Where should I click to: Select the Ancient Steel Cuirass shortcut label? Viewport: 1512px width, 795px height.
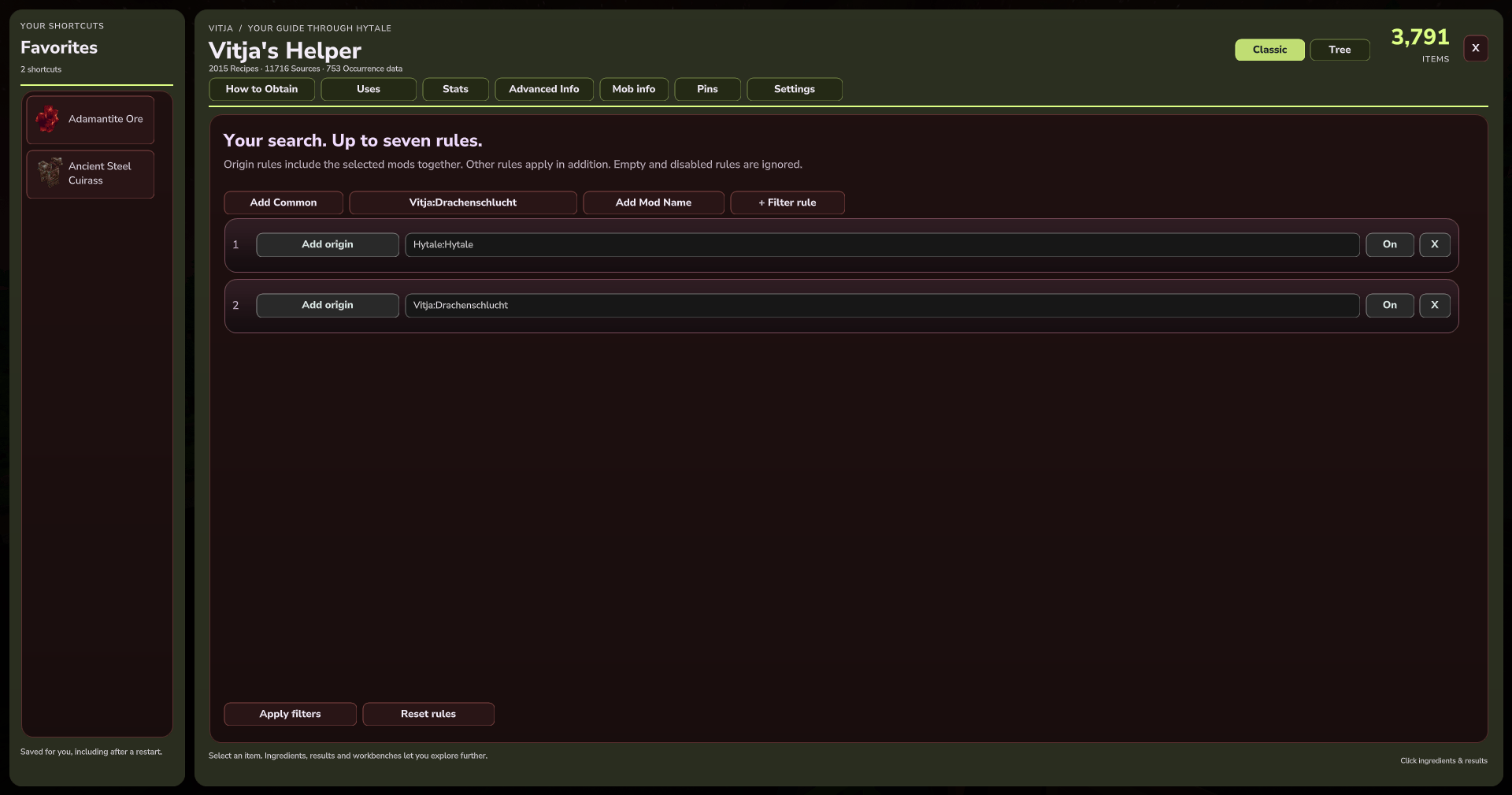pyautogui.click(x=100, y=173)
